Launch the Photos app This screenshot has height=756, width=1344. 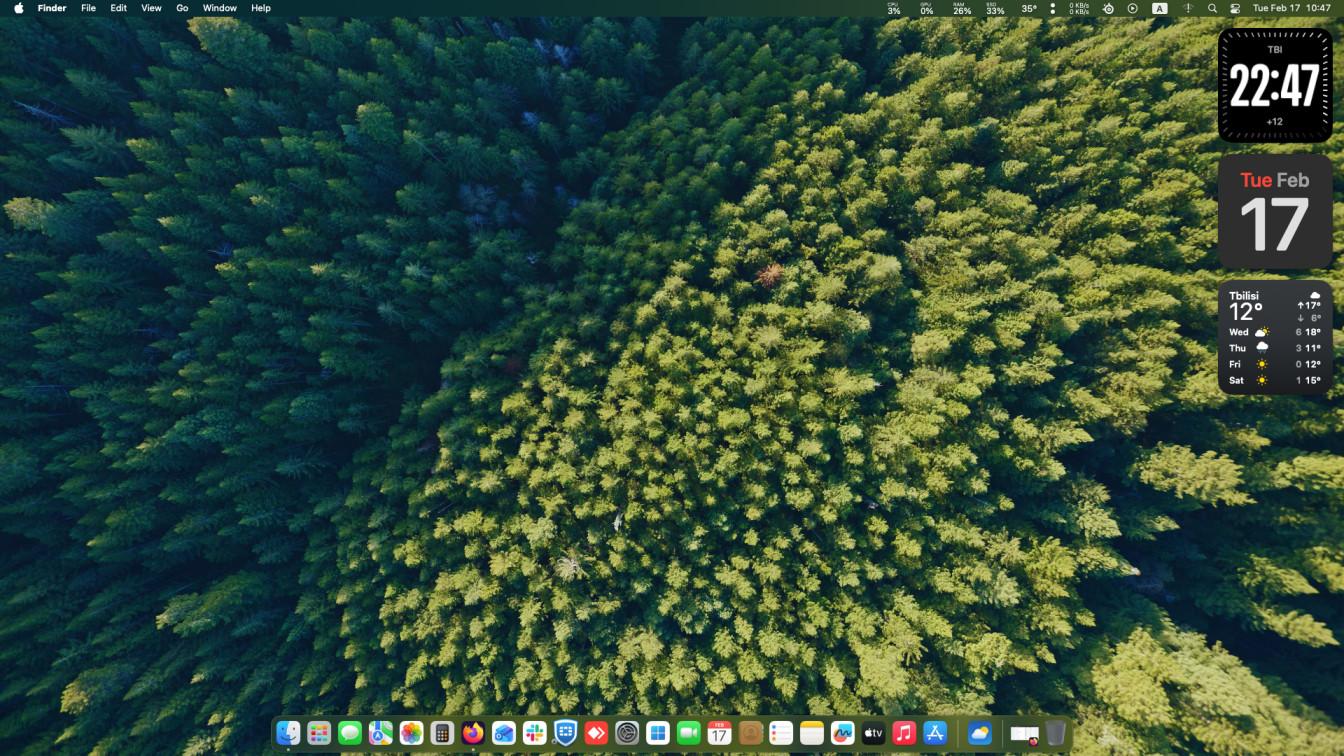(411, 733)
